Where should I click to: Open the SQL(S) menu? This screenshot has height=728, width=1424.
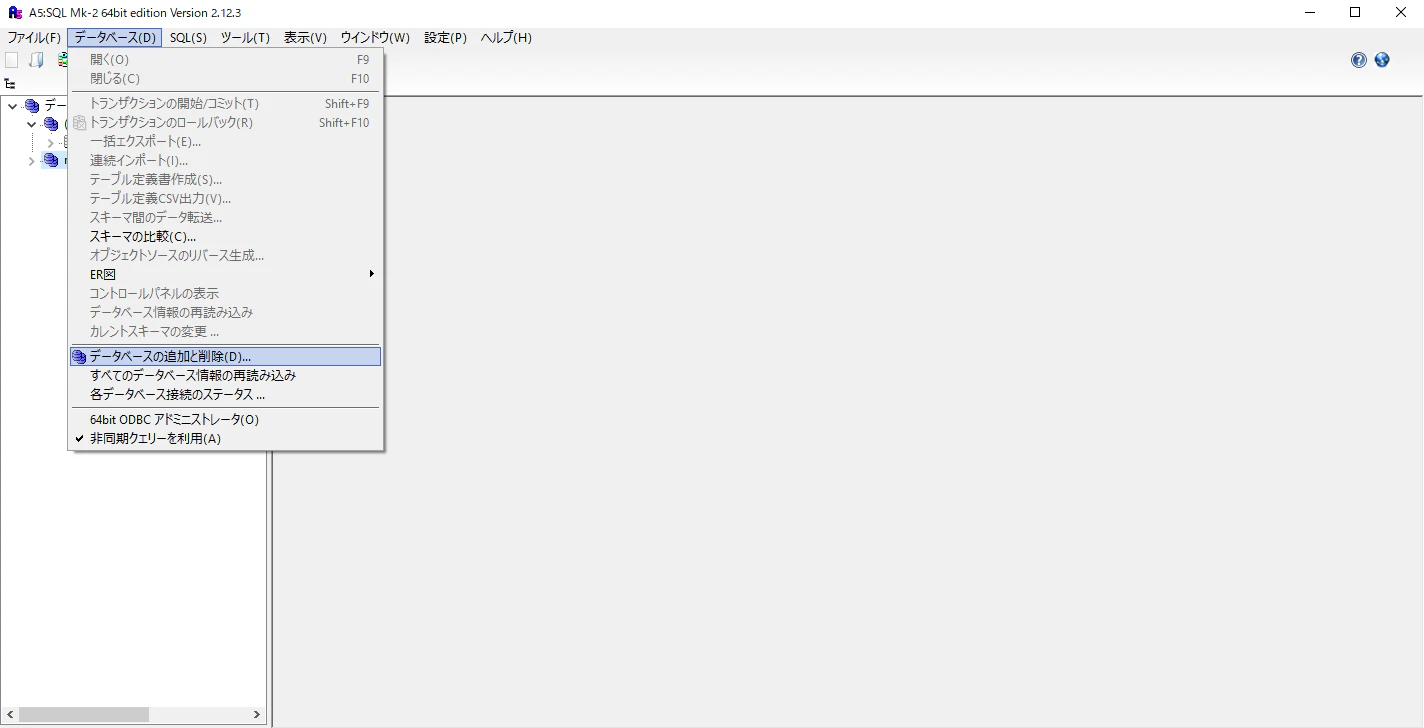188,38
